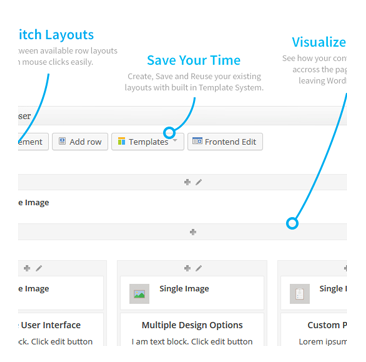
Task: Click plus icon in the second gray bar
Action: (193, 232)
